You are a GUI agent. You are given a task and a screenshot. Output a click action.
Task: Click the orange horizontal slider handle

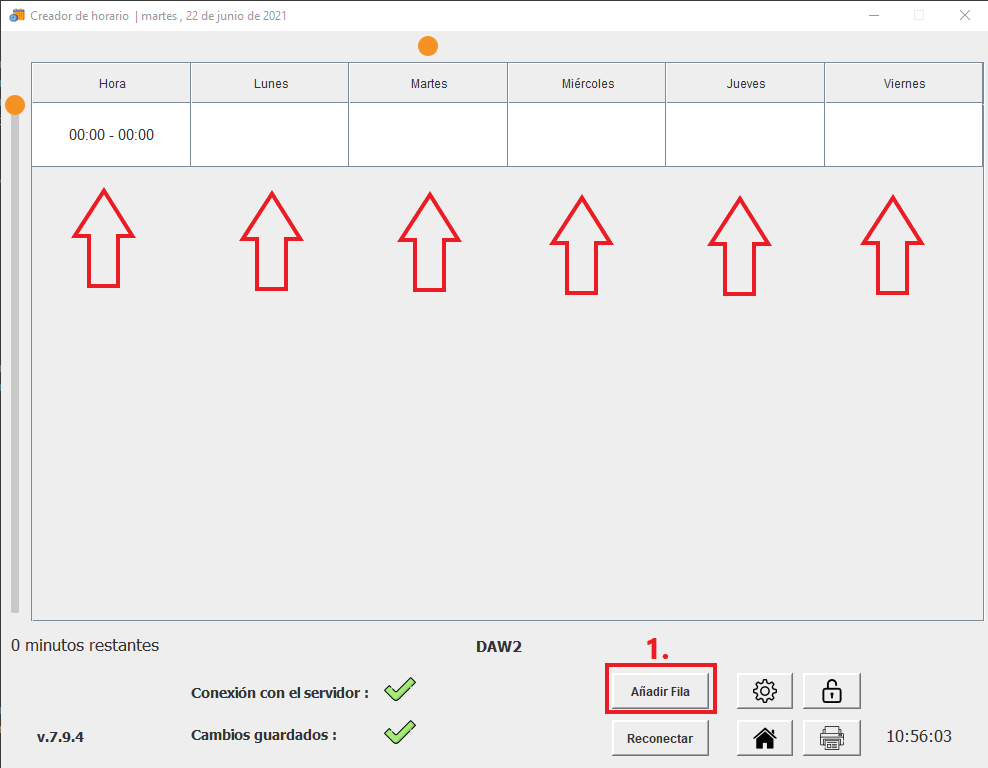428,46
